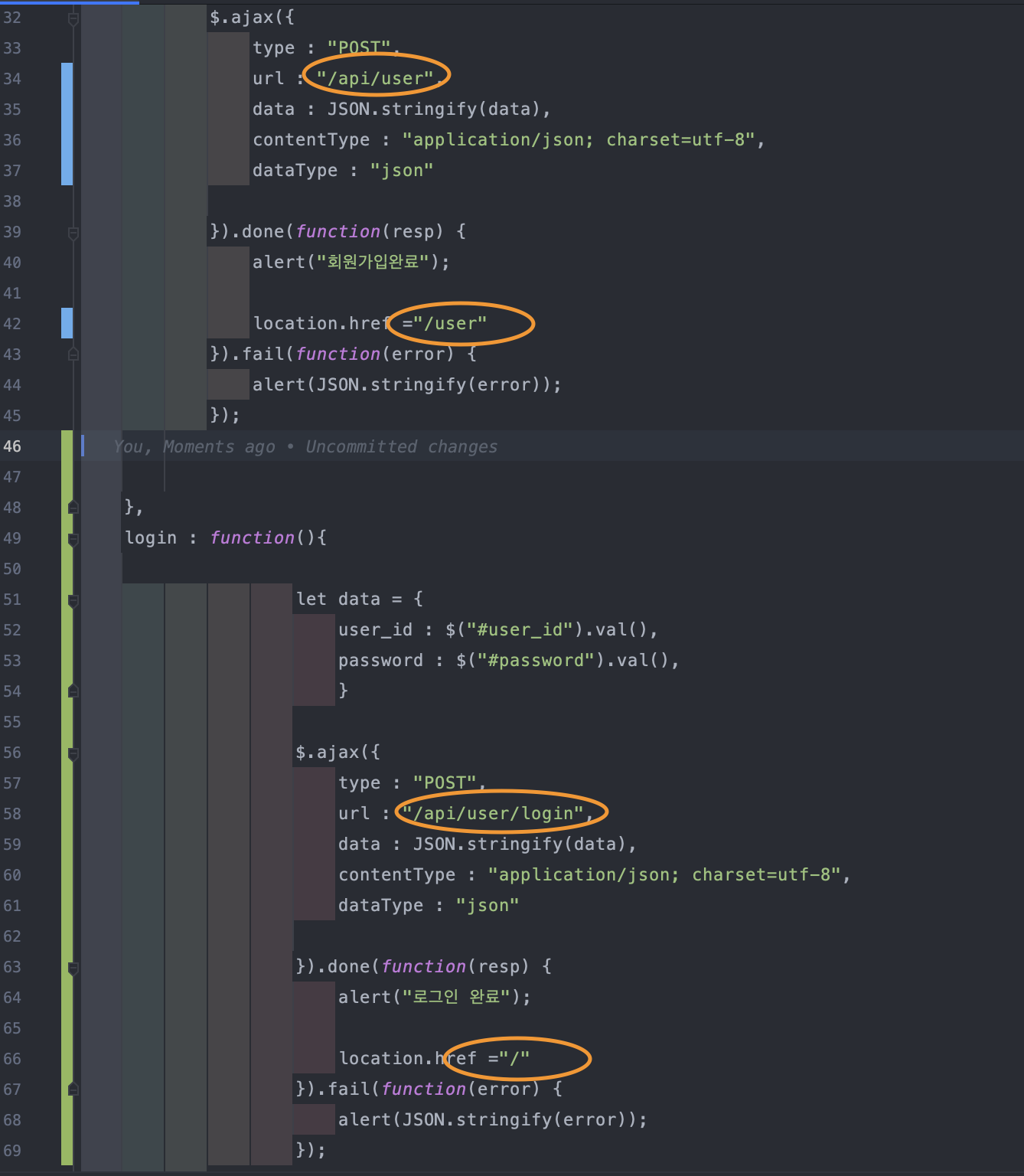
Task: Collapse the .done function fold at line 63
Action: click(x=73, y=969)
